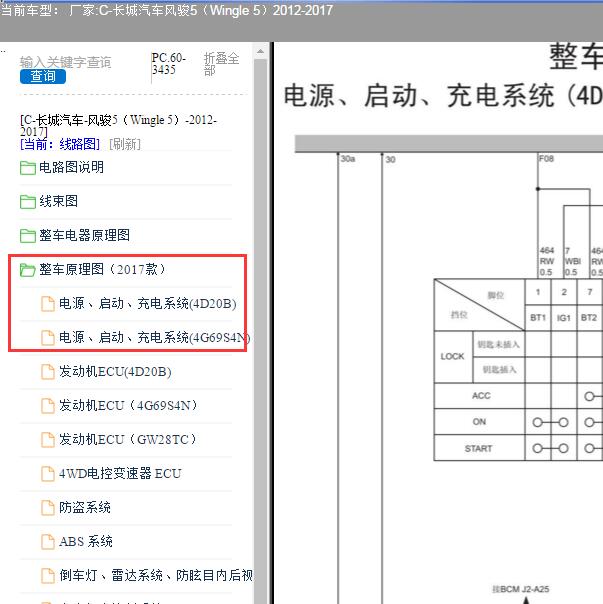Click the ON row in ignition table

pyautogui.click(x=479, y=422)
